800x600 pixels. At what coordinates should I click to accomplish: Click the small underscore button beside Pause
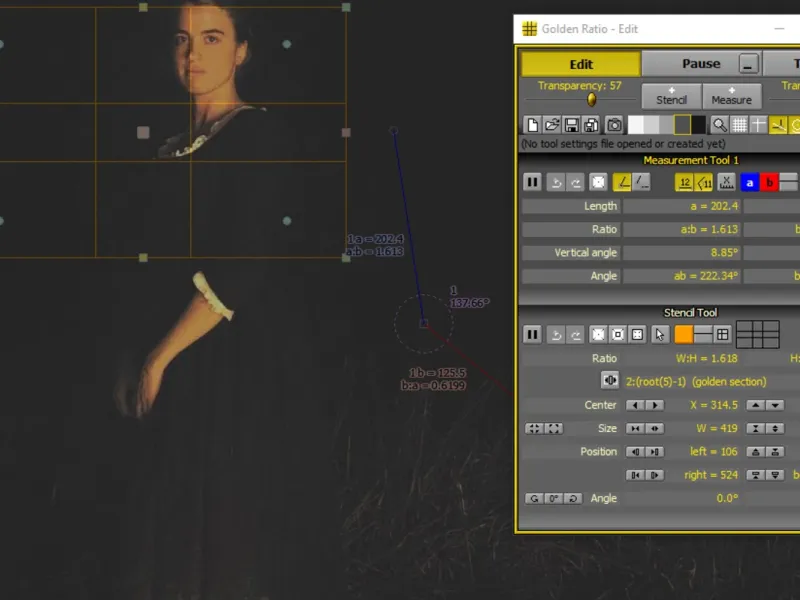click(x=748, y=65)
